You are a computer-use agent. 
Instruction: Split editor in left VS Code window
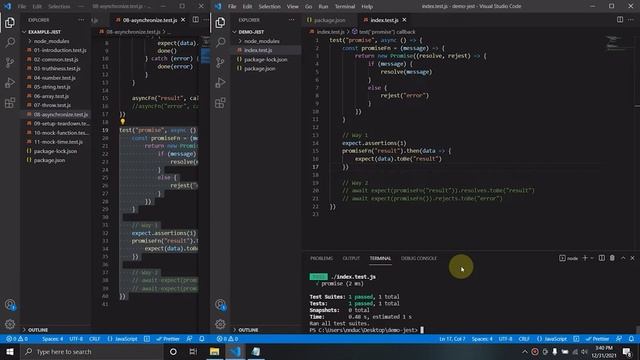coord(196,20)
